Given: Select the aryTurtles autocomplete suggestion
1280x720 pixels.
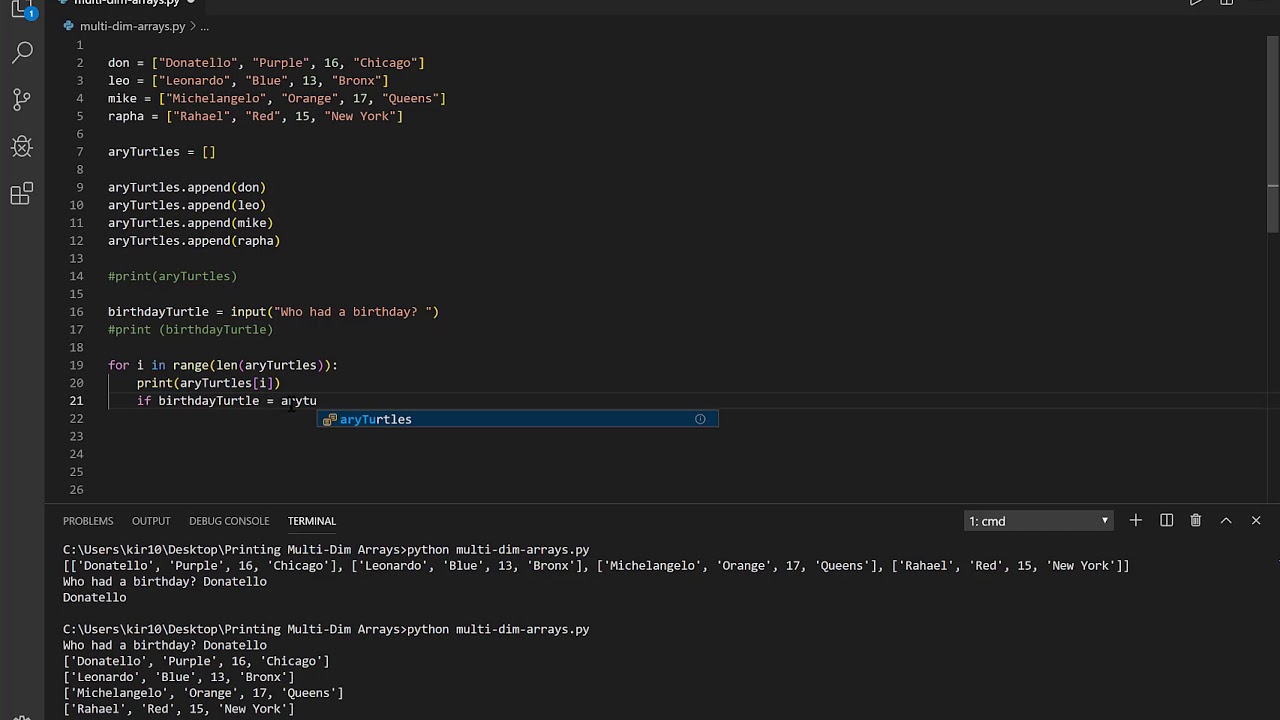Looking at the screenshot, I should pyautogui.click(x=376, y=419).
